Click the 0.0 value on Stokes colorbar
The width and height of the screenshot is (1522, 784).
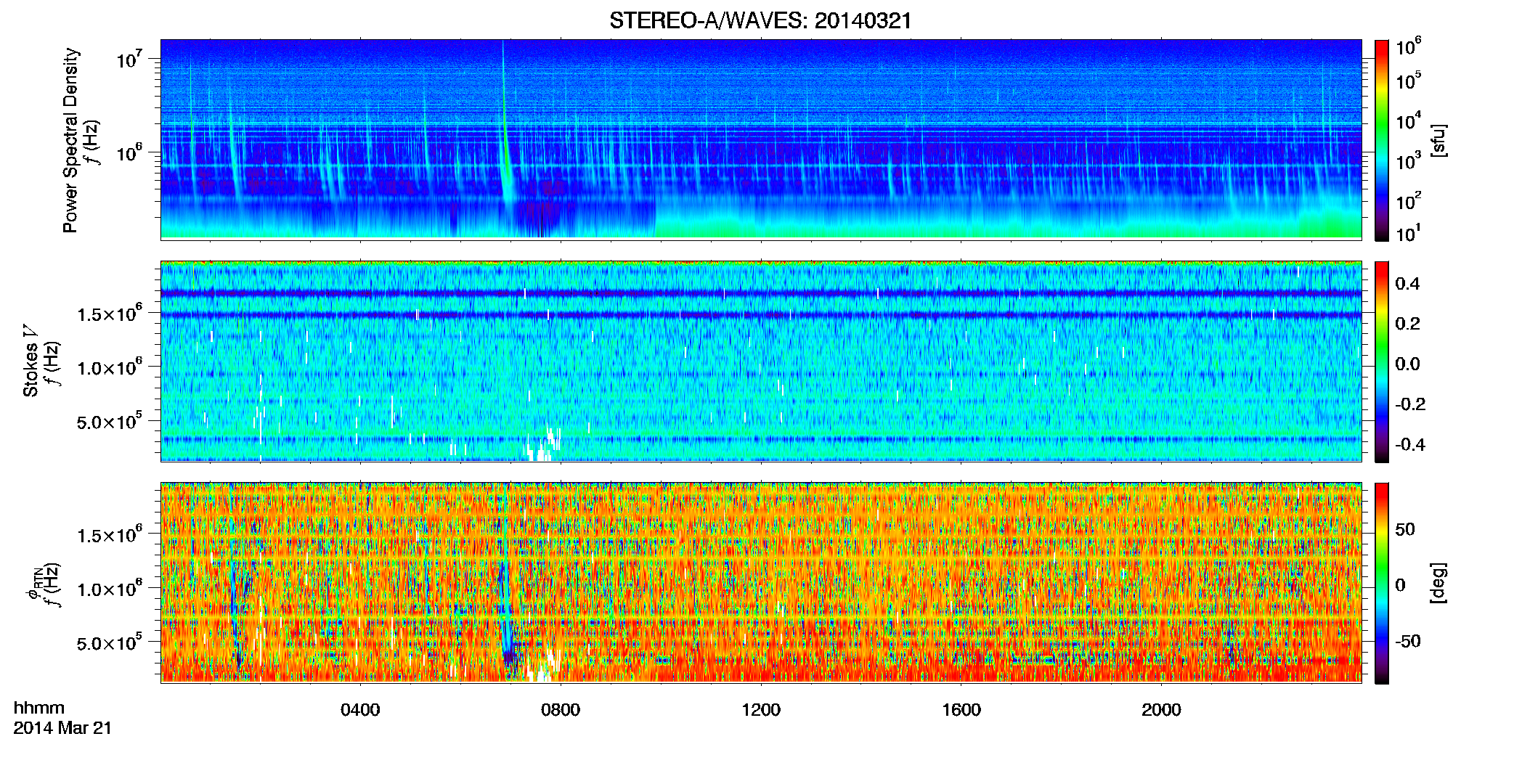[x=1408, y=364]
